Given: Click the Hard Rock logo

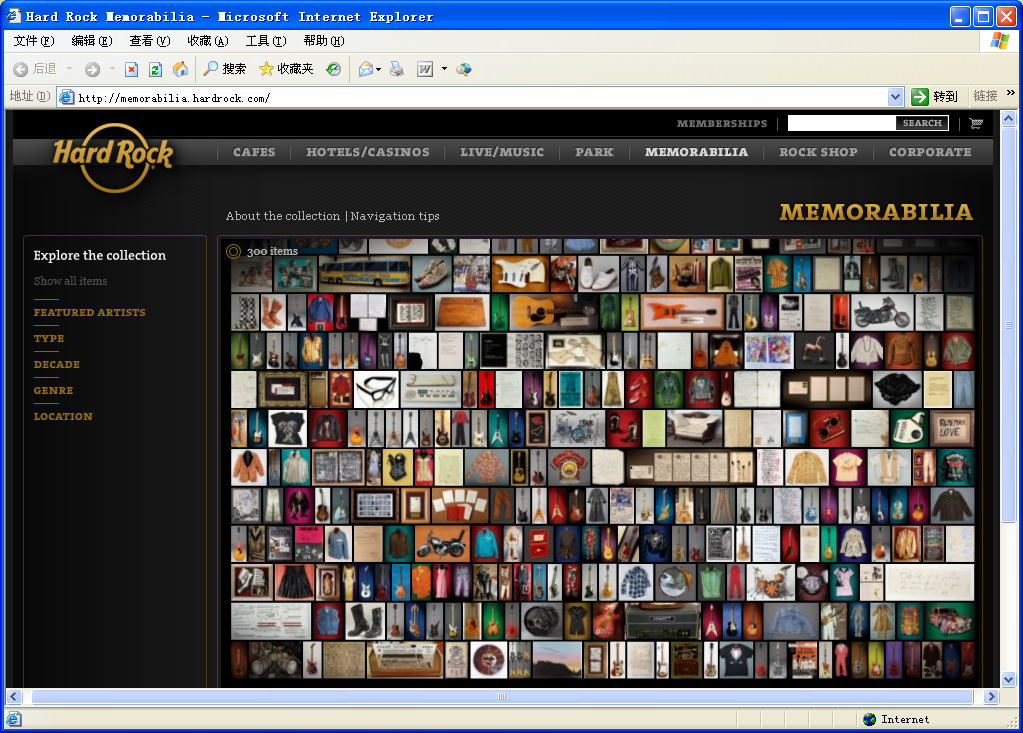Looking at the screenshot, I should (x=114, y=157).
